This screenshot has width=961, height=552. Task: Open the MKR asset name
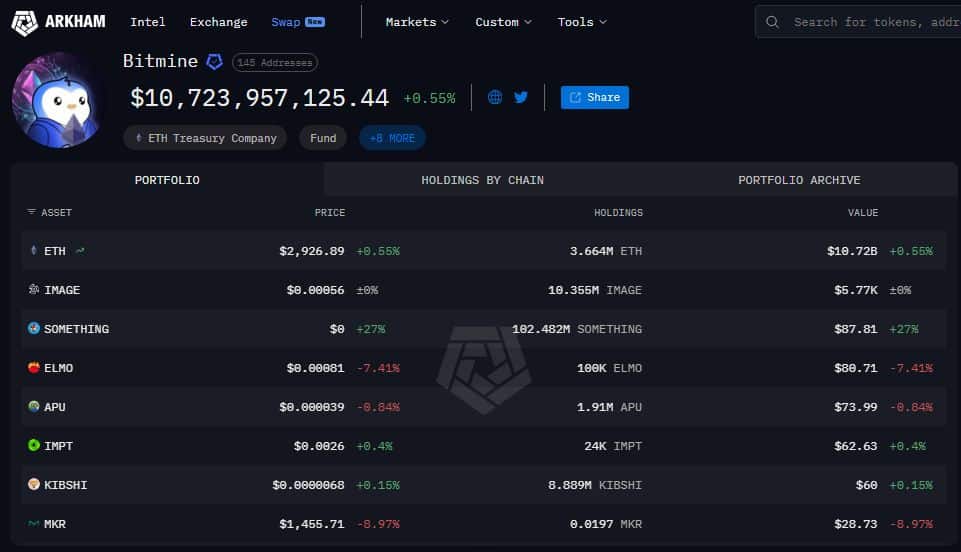pos(55,524)
